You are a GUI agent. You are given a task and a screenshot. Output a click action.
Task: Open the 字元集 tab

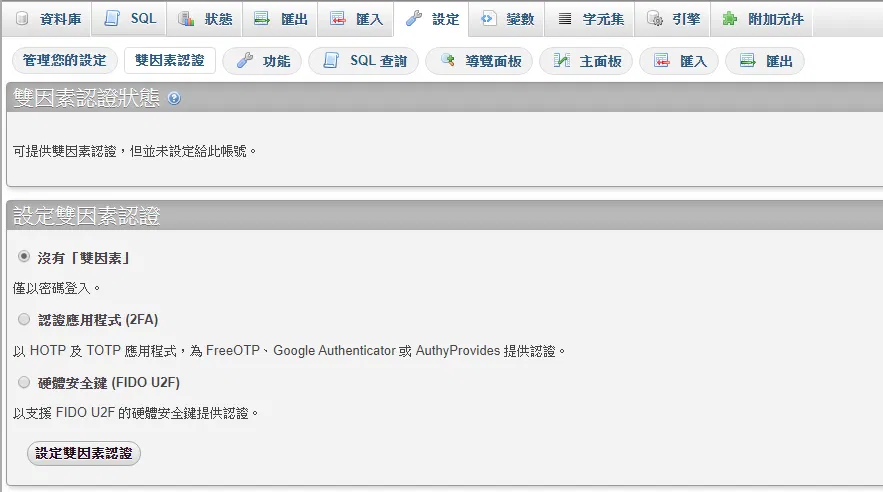point(590,19)
